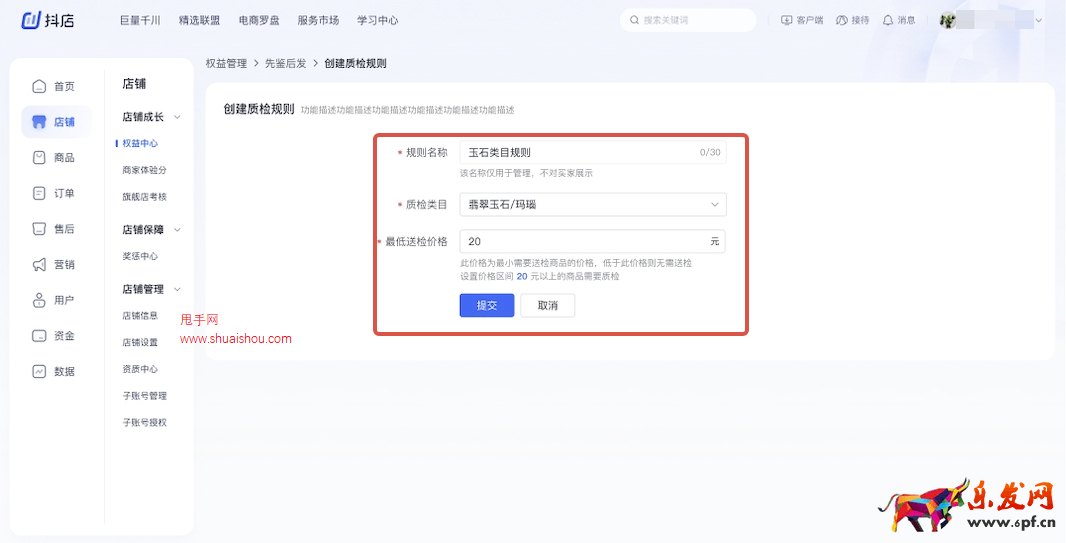The height and width of the screenshot is (543, 1066).
Task: Collapse the 店铺成长 section
Action: (x=177, y=117)
